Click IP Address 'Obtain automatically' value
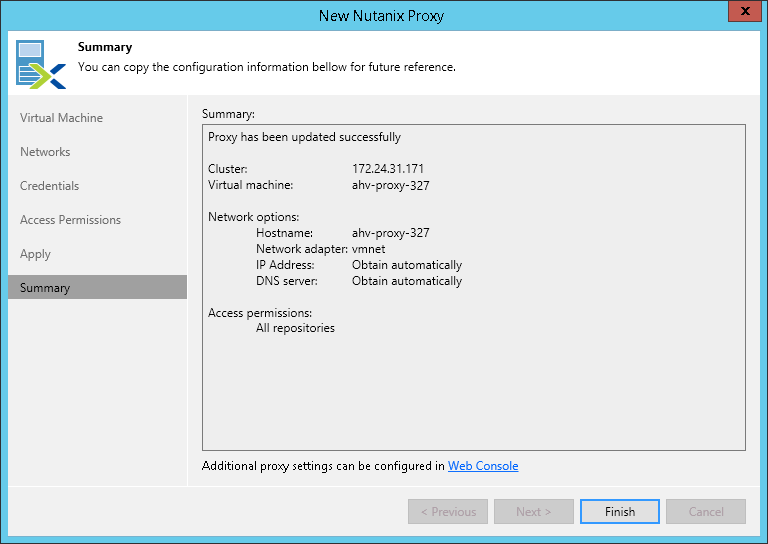The height and width of the screenshot is (544, 768). [x=407, y=265]
